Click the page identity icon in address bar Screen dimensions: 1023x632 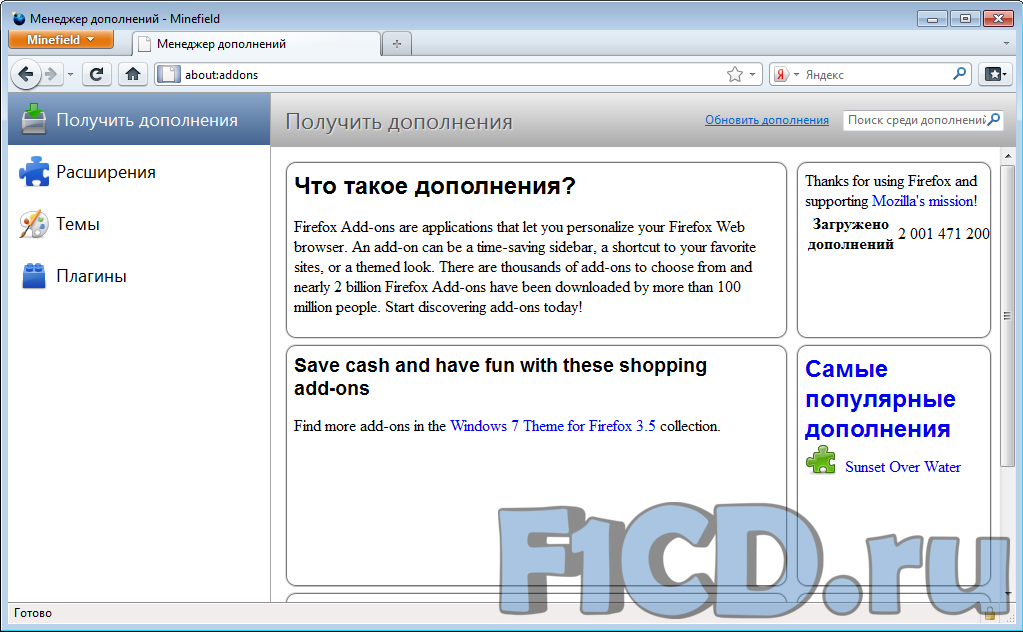tap(168, 74)
